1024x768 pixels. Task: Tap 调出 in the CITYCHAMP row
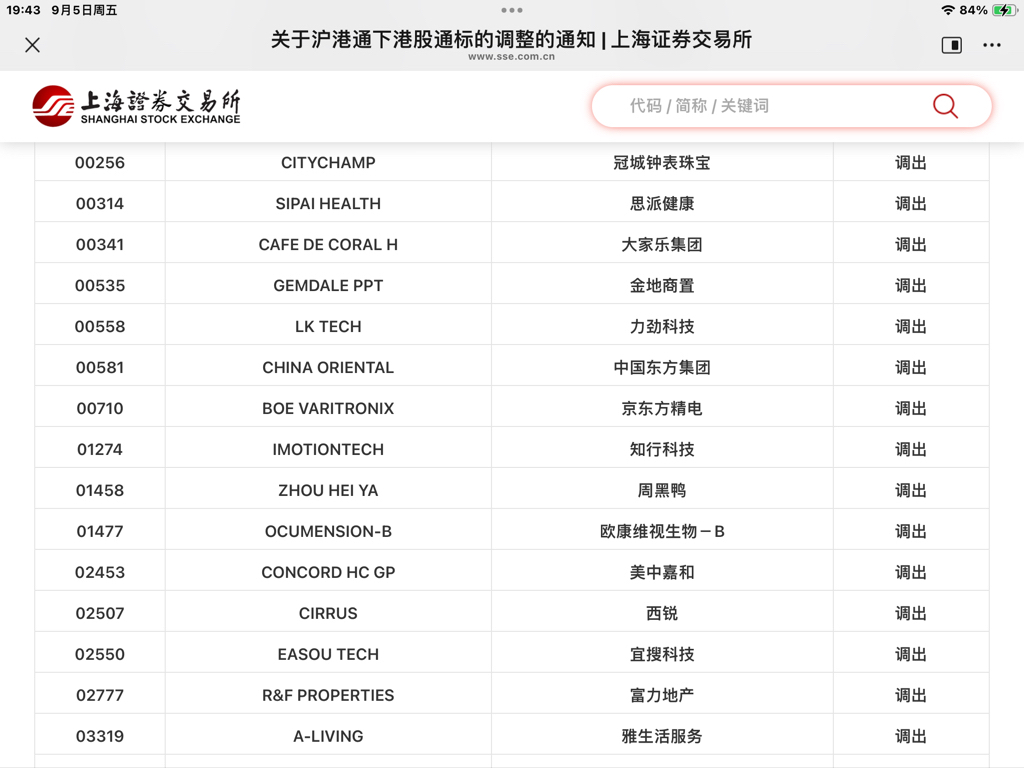pyautogui.click(x=910, y=163)
